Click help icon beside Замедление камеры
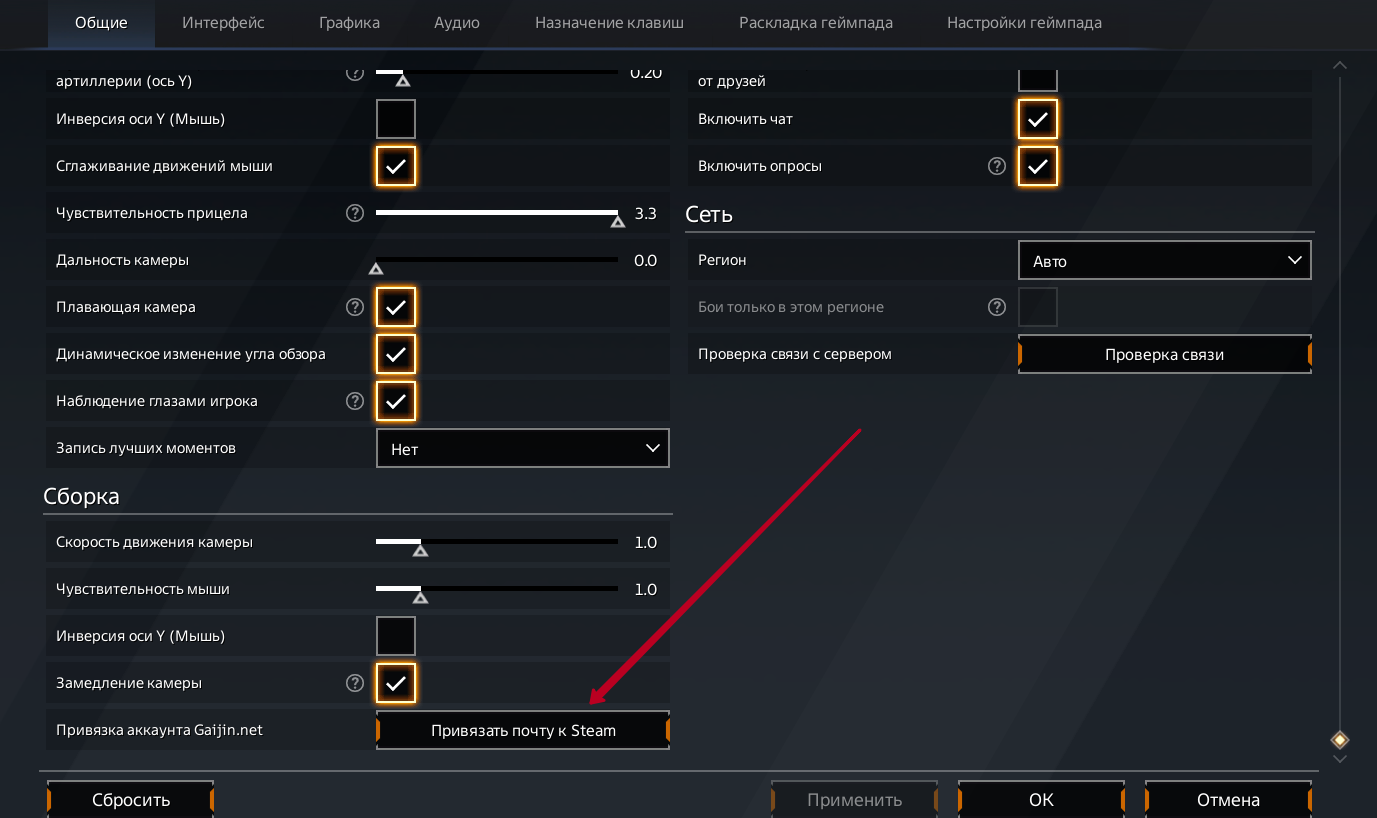The width and height of the screenshot is (1377, 818). [x=354, y=683]
